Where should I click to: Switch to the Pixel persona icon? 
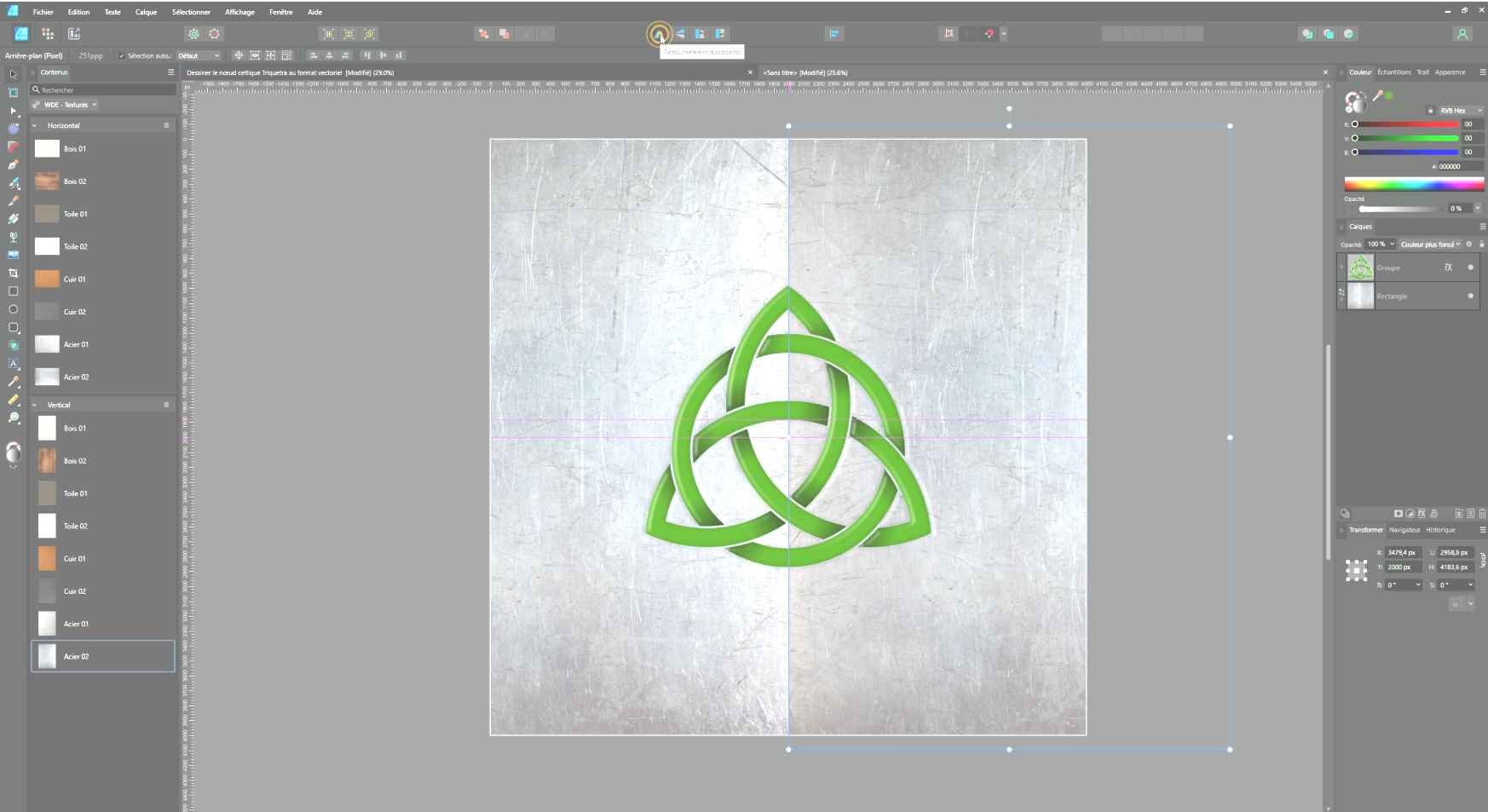(48, 34)
